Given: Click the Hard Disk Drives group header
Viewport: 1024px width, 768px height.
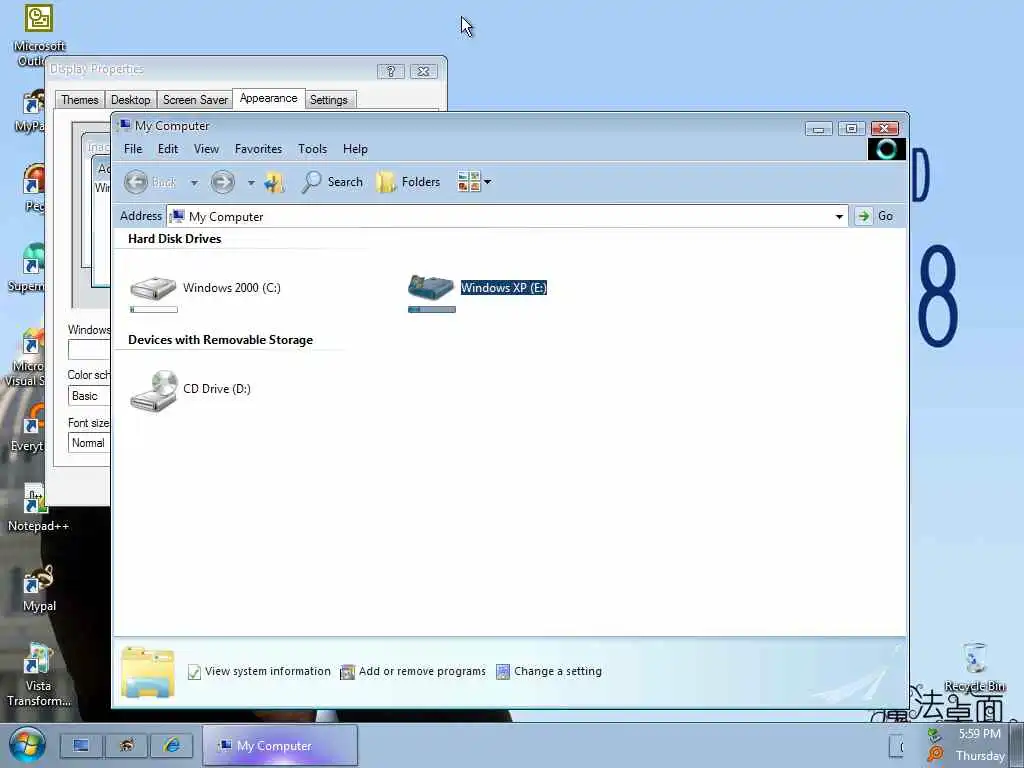Looking at the screenshot, I should [x=174, y=239].
